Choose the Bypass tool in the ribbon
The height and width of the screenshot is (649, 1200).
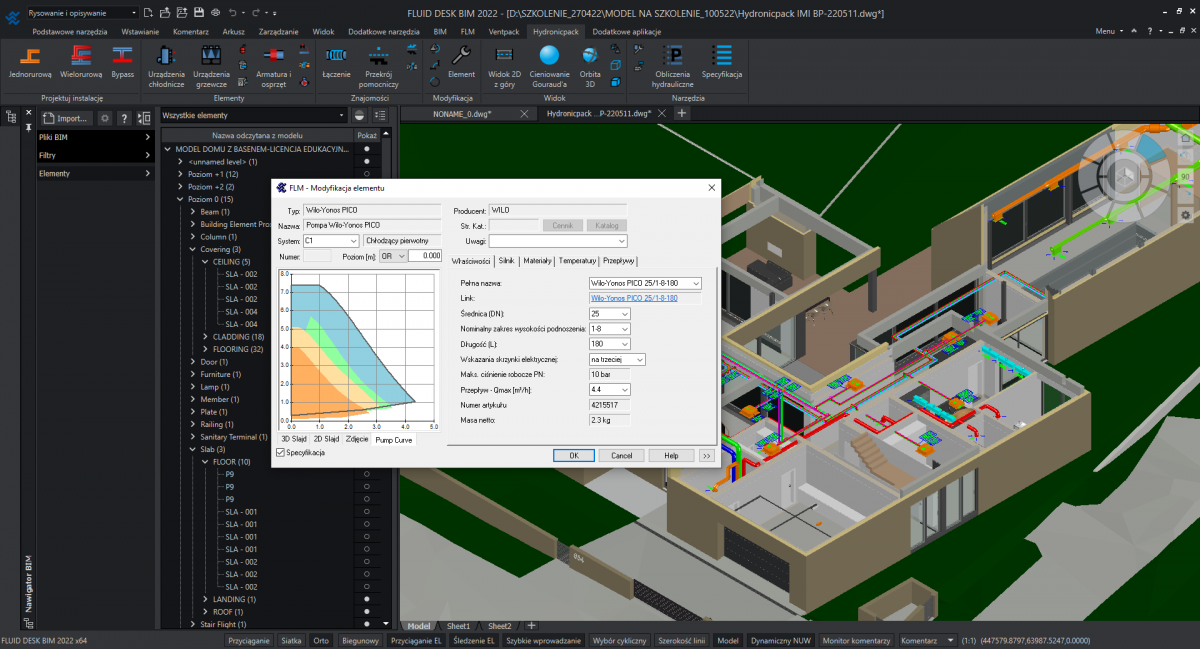(122, 62)
